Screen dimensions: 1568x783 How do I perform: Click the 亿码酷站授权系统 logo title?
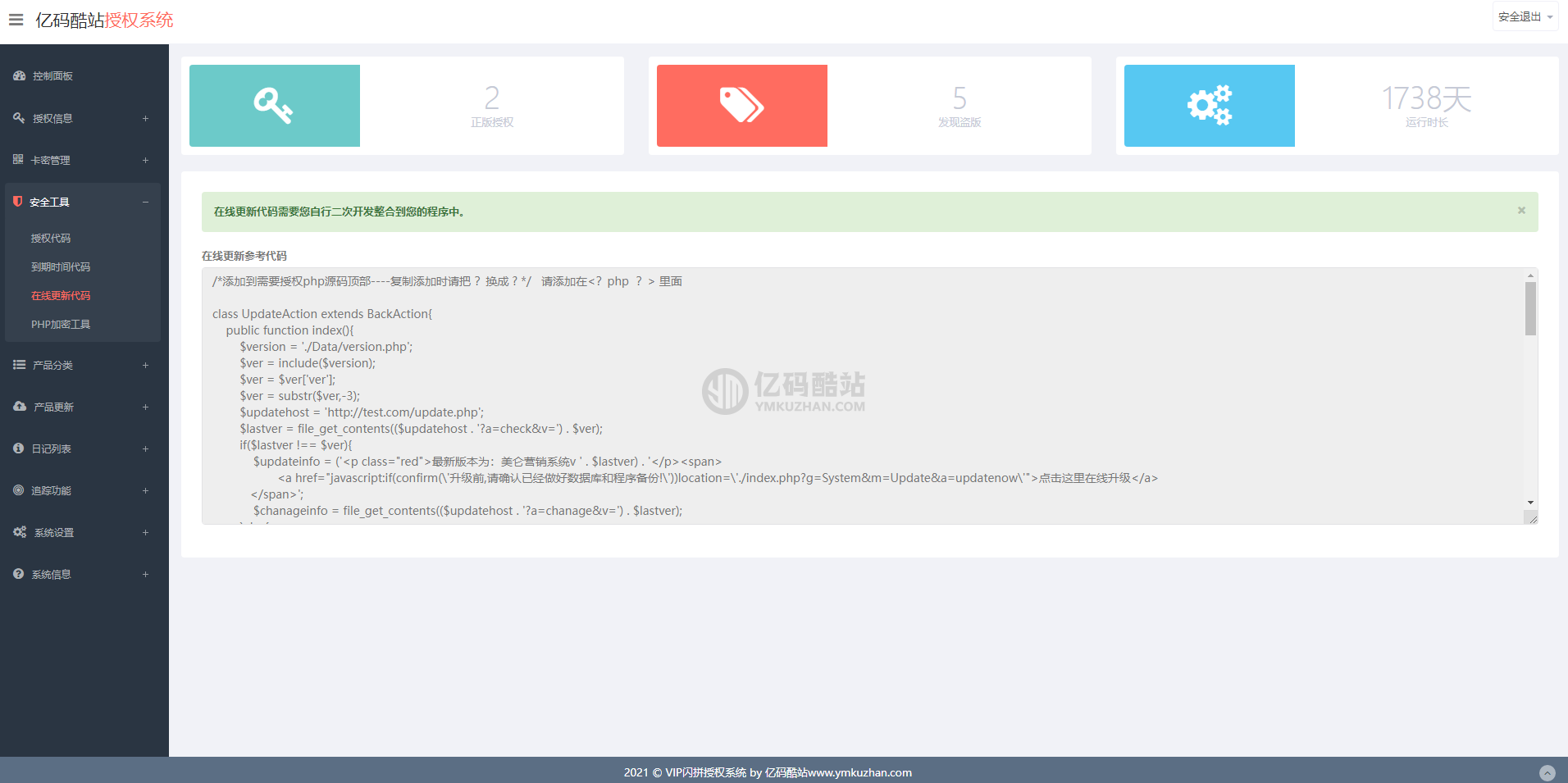[104, 20]
